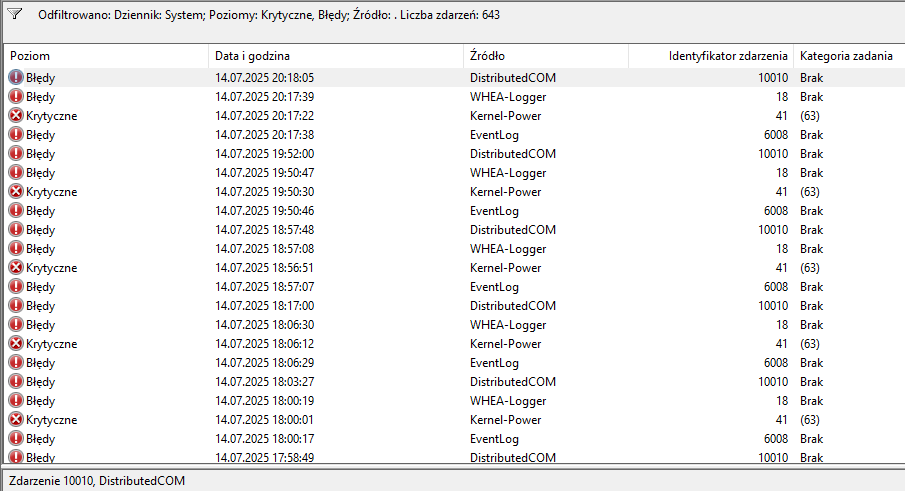Click event ID 41 at 20:17:22
The image size is (905, 491).
781,116
